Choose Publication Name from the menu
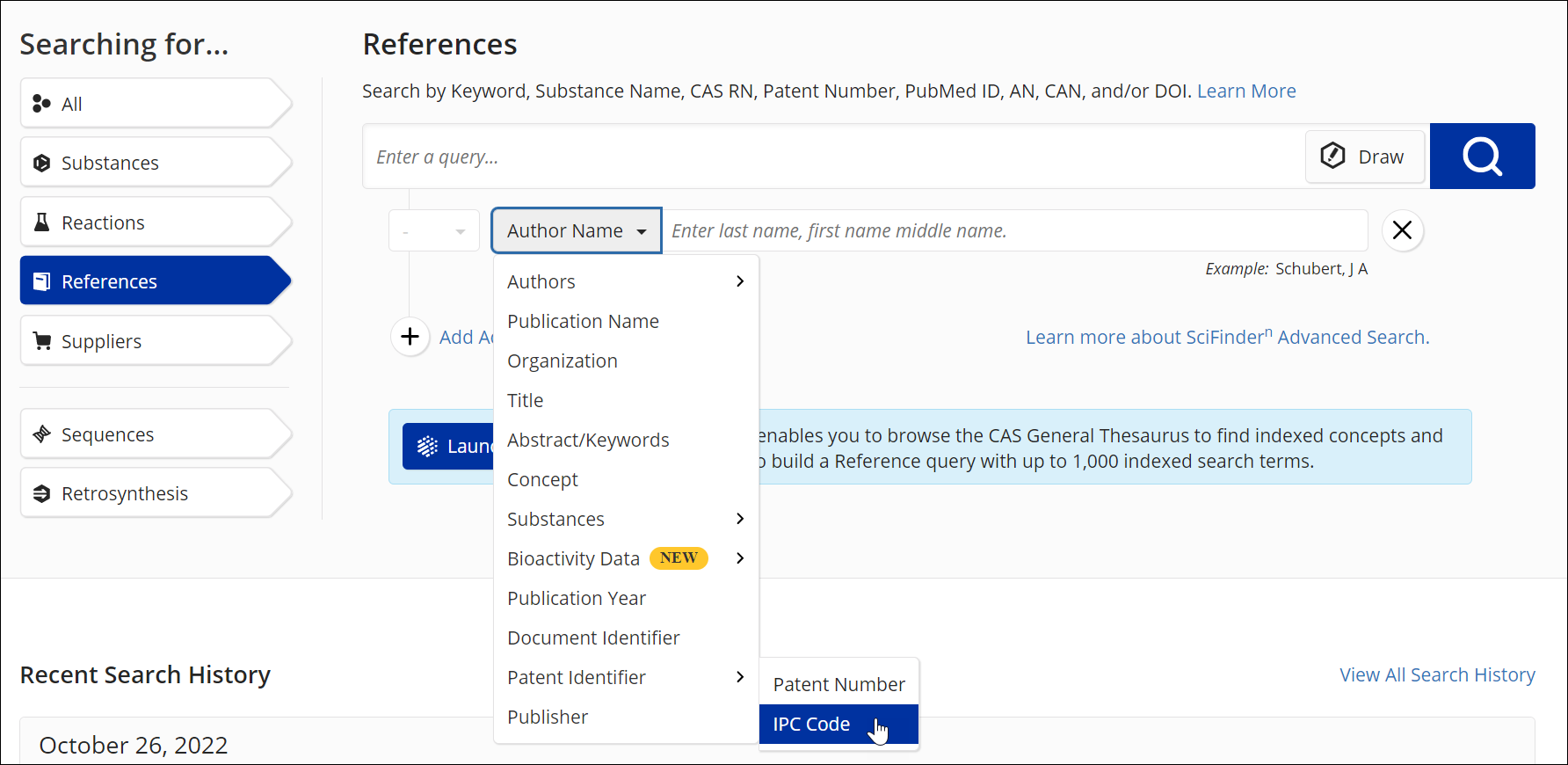 (x=626, y=321)
